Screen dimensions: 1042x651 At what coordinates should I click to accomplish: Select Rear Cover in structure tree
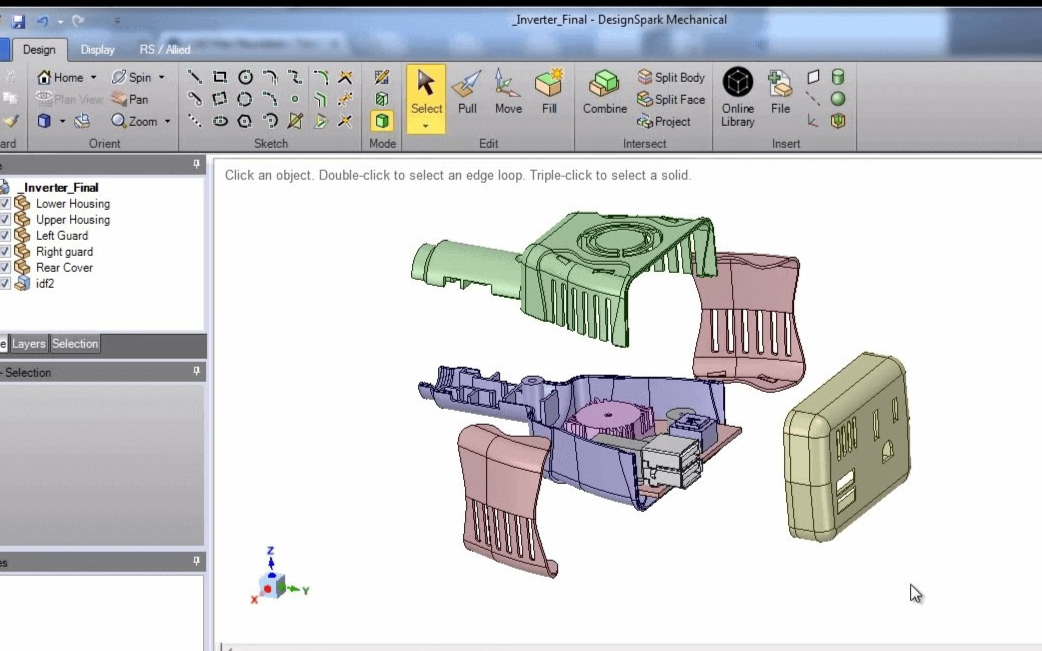pos(64,267)
